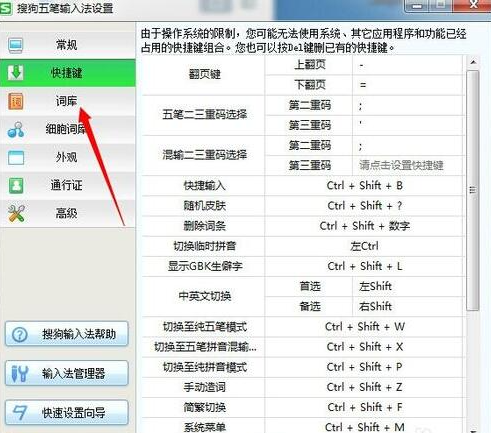
Task: Click 删除词条 shortcut Ctrl + Shift + 数字
Action: (x=364, y=226)
